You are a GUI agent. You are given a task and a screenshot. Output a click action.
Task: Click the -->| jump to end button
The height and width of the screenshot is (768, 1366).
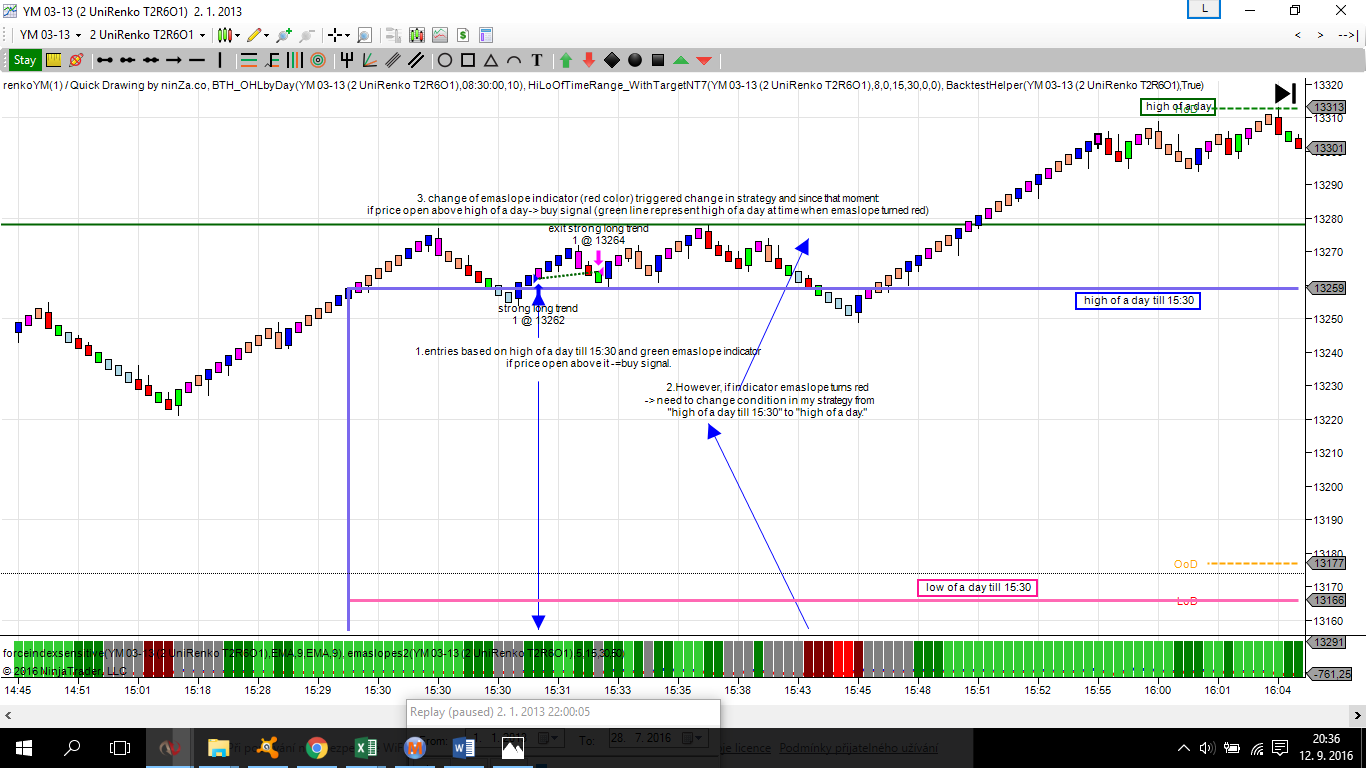(1348, 35)
